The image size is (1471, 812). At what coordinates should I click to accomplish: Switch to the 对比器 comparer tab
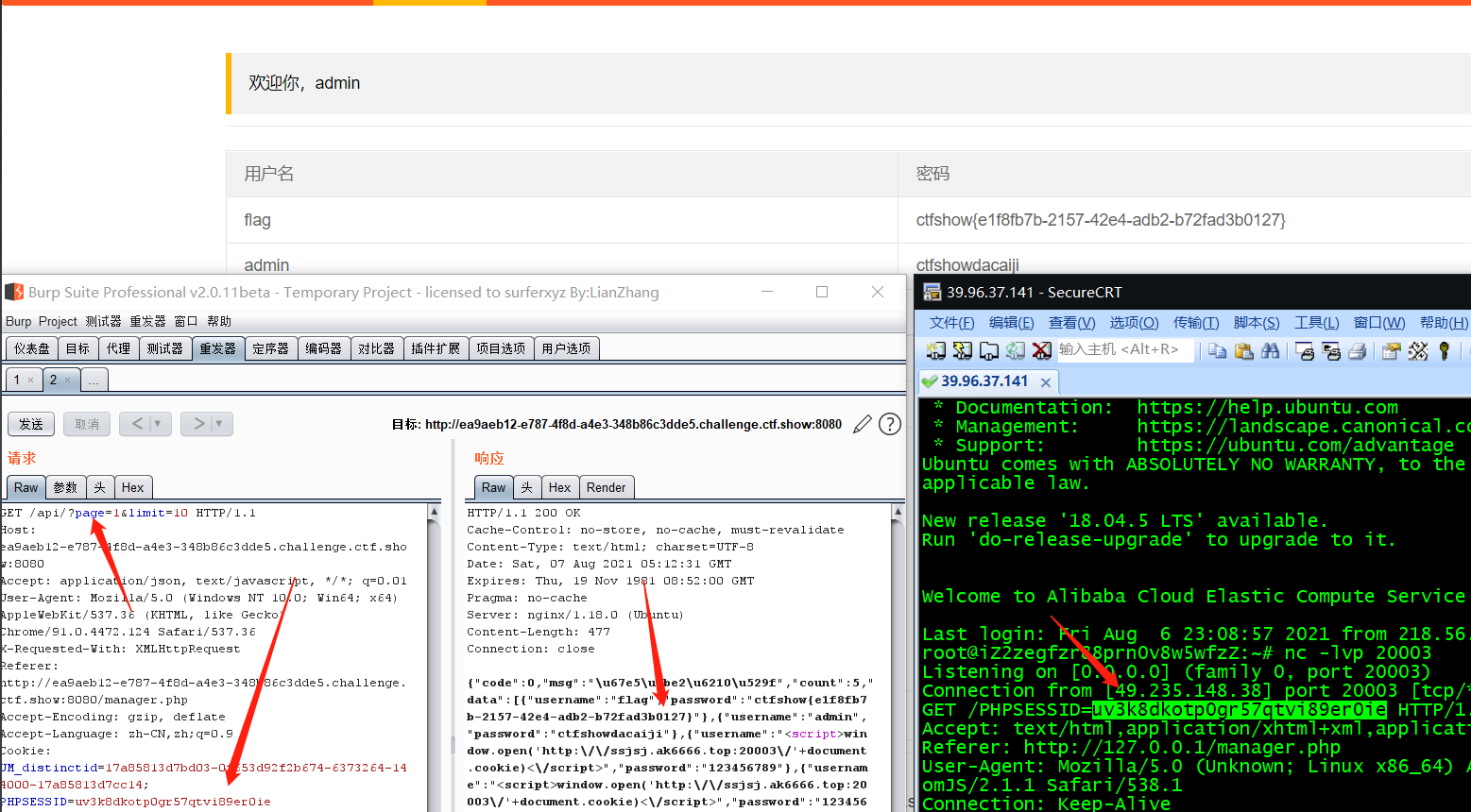(x=376, y=348)
